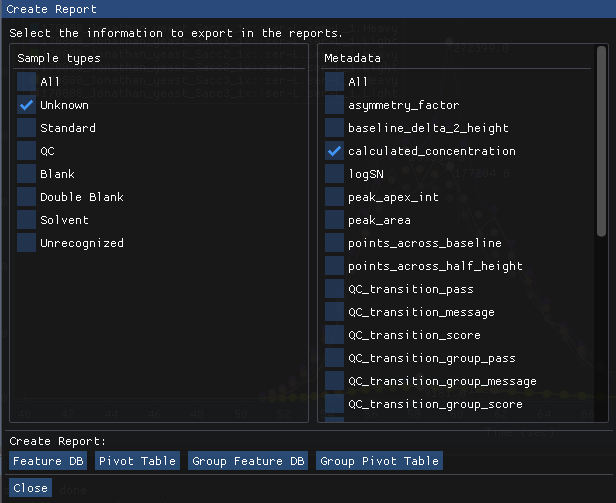Enable the Blank sample type

pyautogui.click(x=26, y=174)
